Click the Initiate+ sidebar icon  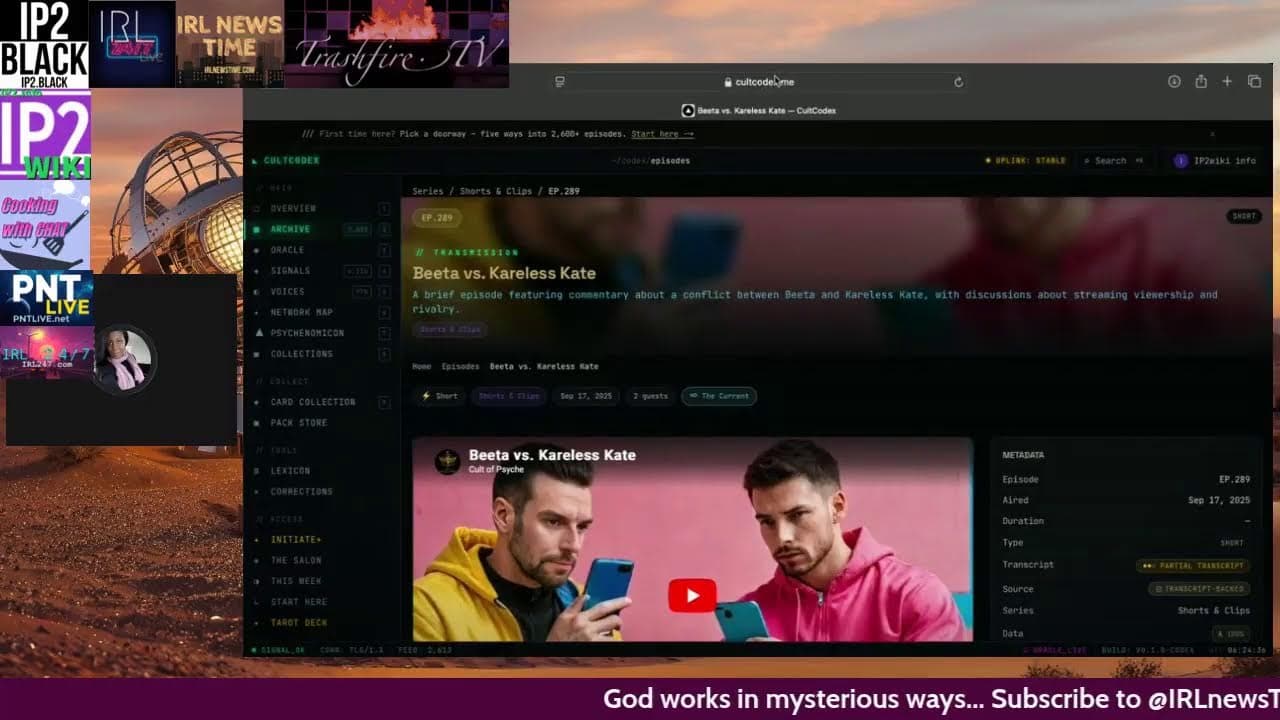pos(258,540)
